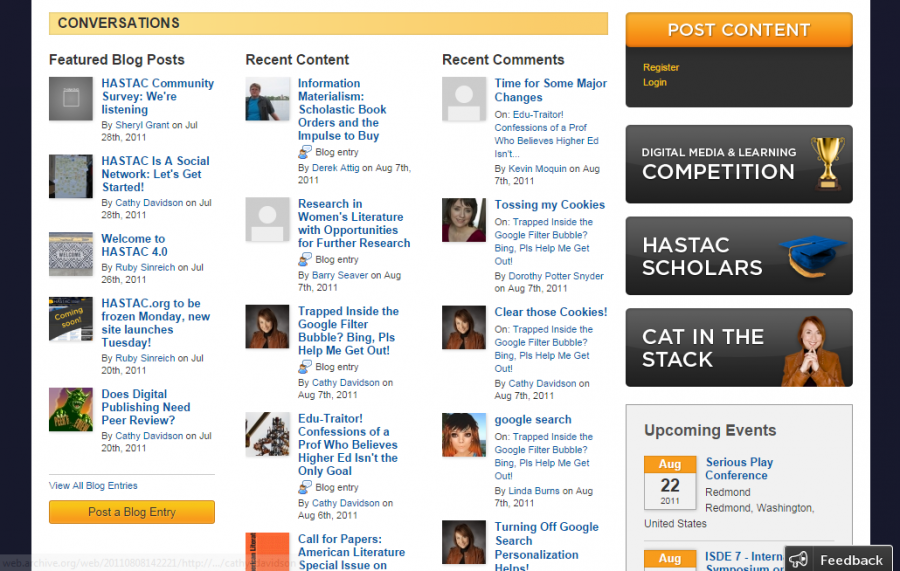
Task: Click Edu-Traitor post thumbnail image
Action: 267,434
